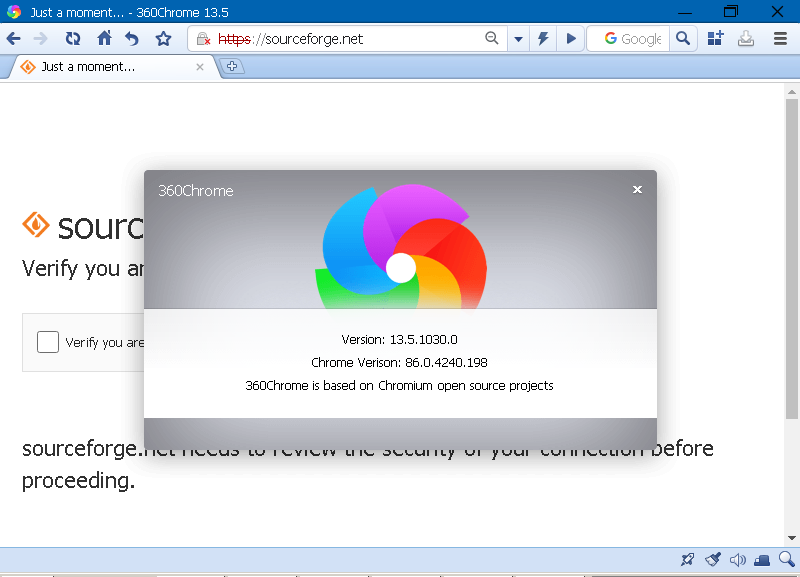Expand the address bar dropdown arrow
Image resolution: width=800 pixels, height=577 pixels.
point(518,39)
